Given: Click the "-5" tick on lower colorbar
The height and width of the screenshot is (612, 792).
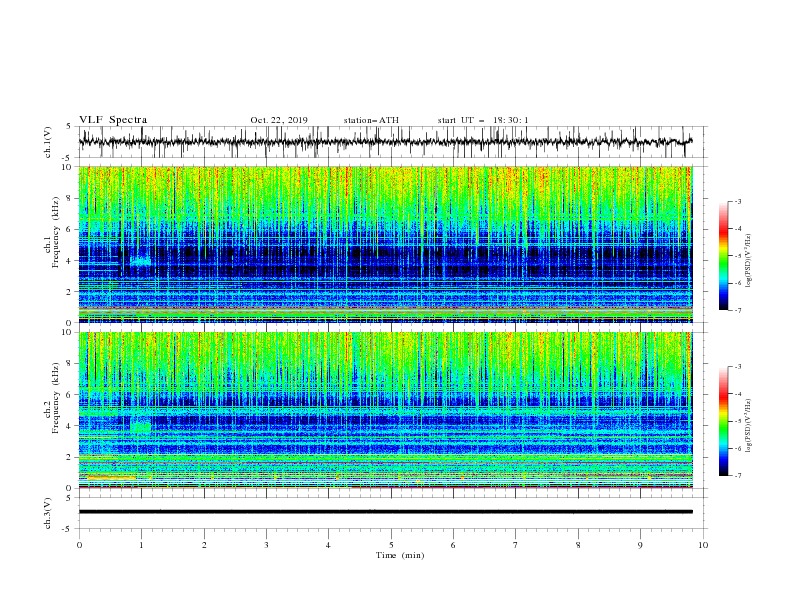Looking at the screenshot, I should tap(738, 421).
